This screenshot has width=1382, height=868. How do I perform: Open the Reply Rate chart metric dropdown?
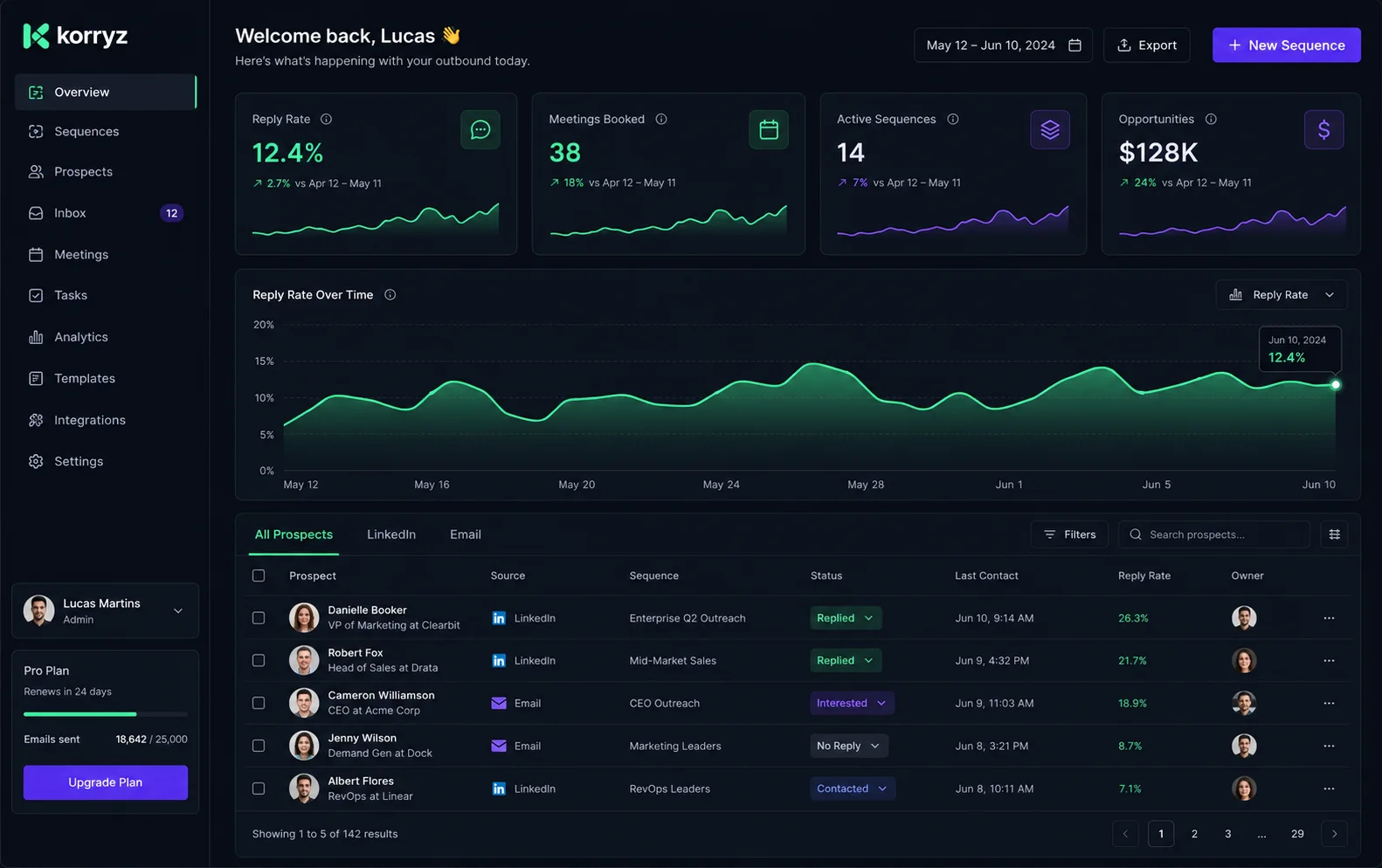1282,295
